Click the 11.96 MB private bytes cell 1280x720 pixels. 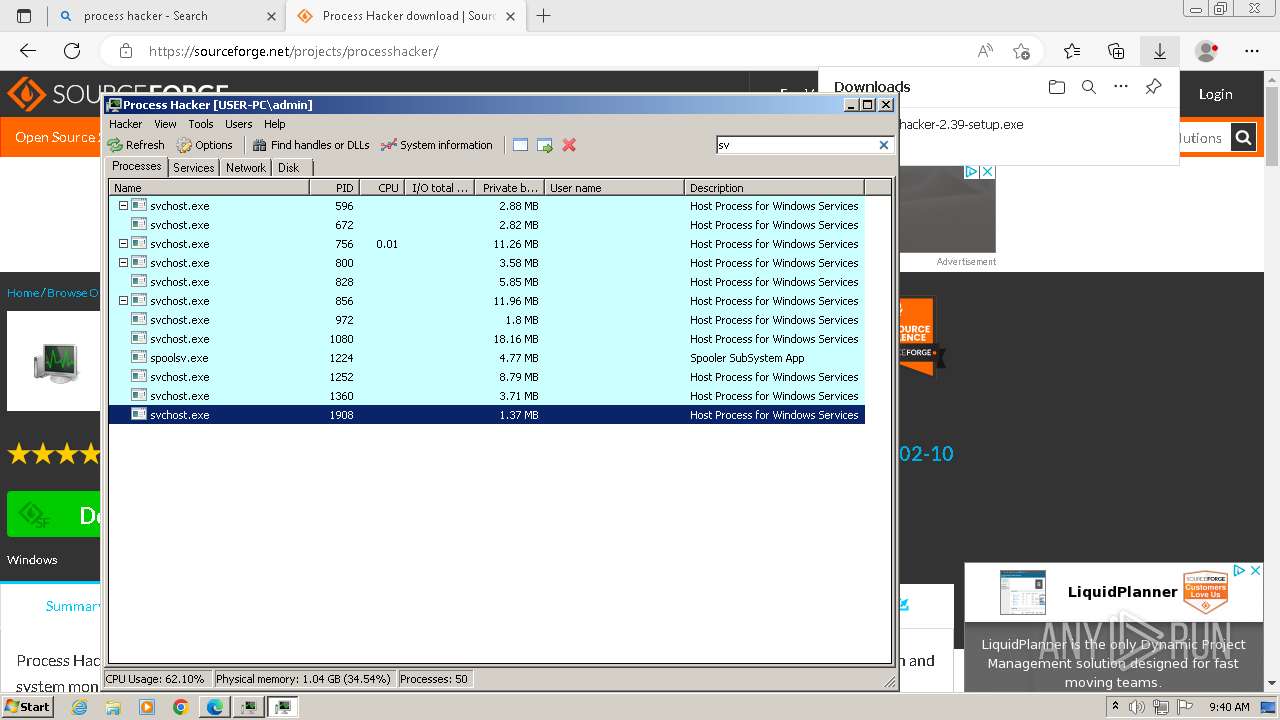[518, 301]
